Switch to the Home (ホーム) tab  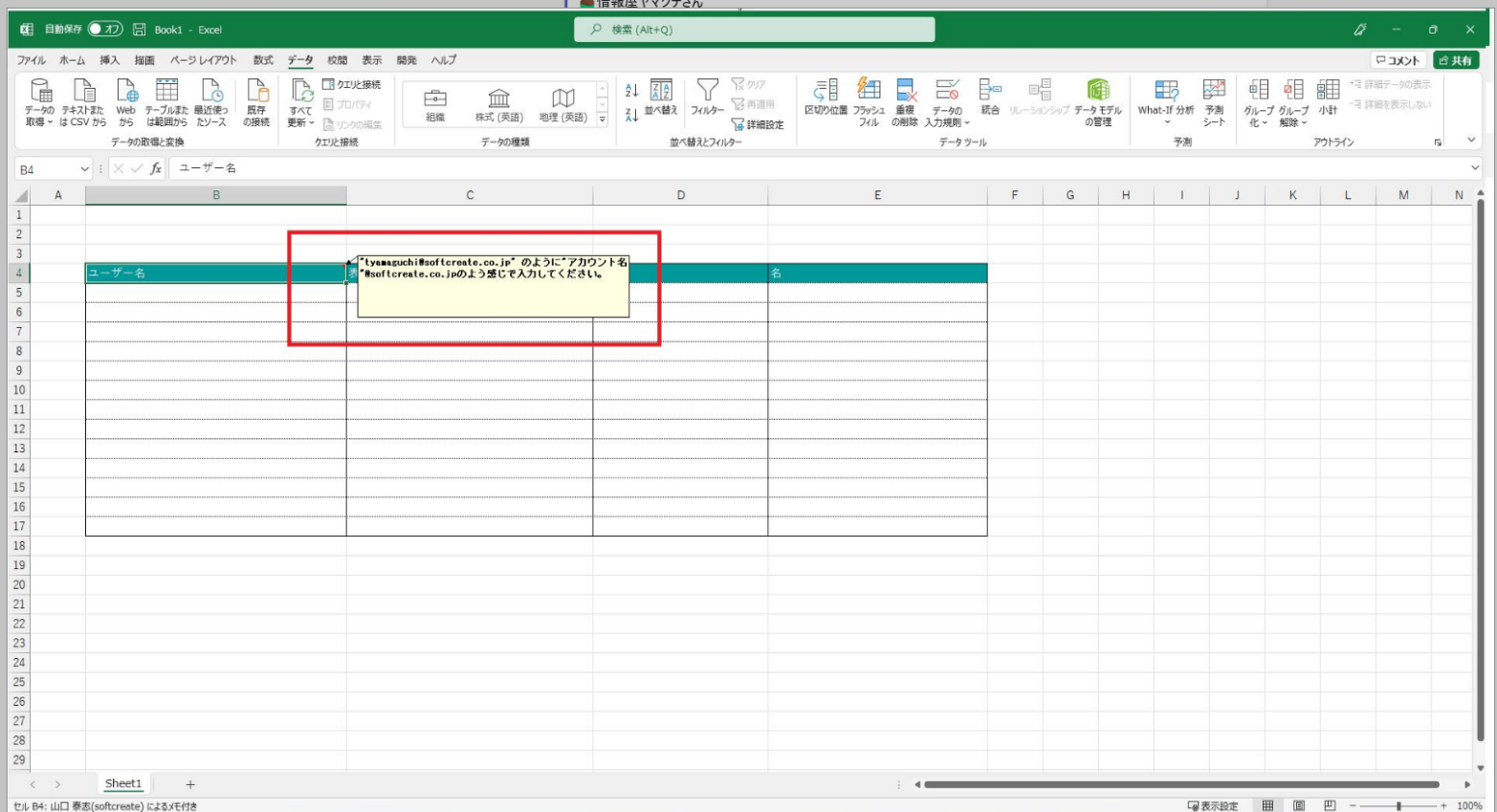tap(72, 60)
